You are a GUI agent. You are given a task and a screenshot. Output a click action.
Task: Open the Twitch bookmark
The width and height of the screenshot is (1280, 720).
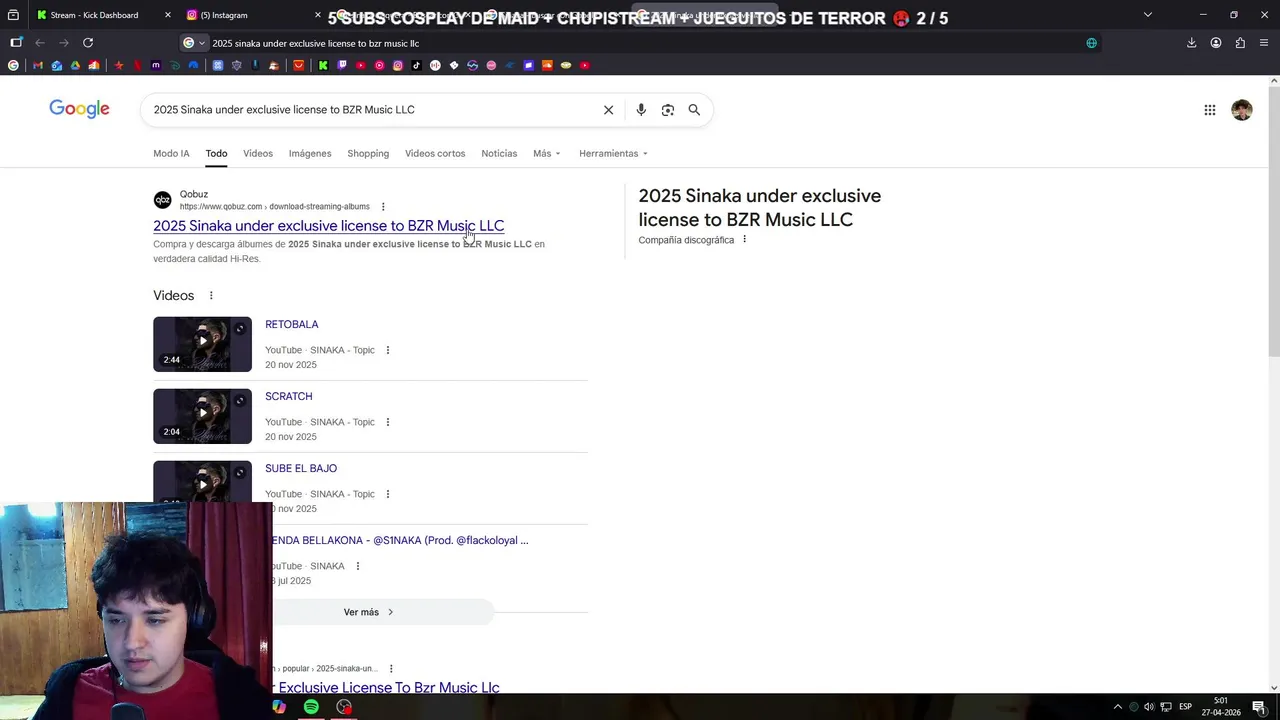[342, 65]
